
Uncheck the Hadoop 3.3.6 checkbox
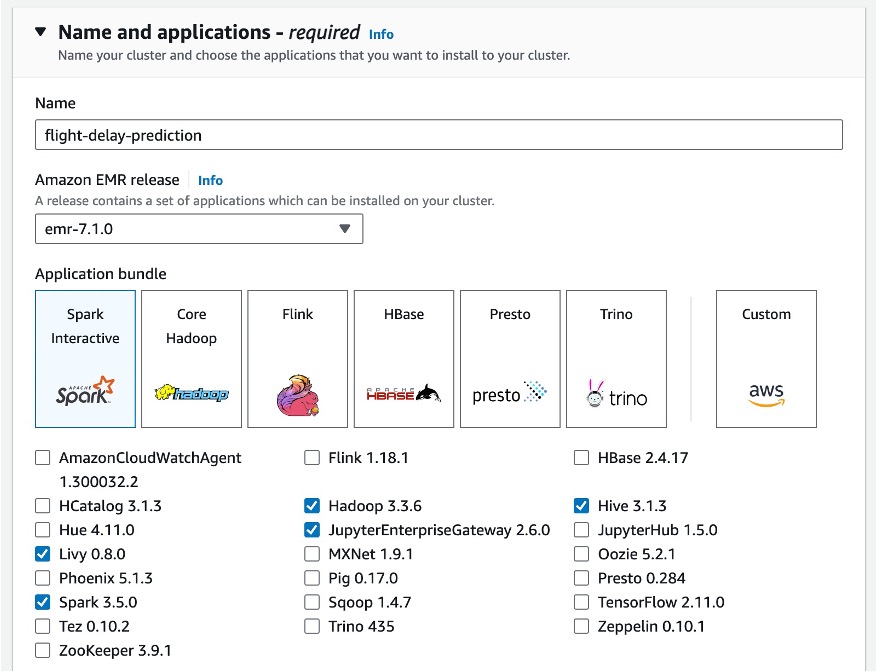312,506
